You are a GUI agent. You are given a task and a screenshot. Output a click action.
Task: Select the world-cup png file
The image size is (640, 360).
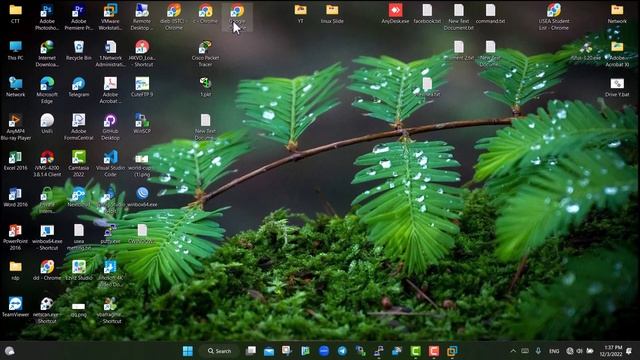click(142, 164)
